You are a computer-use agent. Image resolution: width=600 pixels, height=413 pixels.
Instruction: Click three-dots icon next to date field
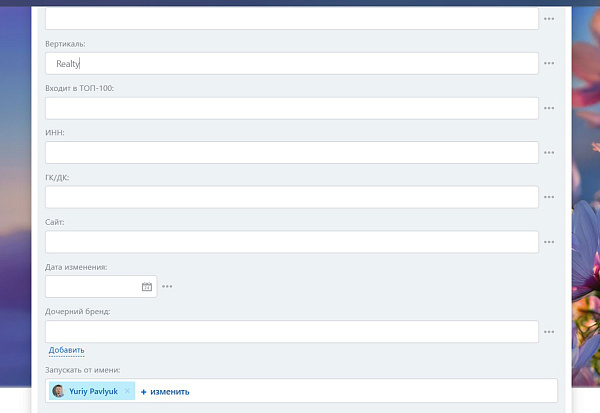coord(167,286)
